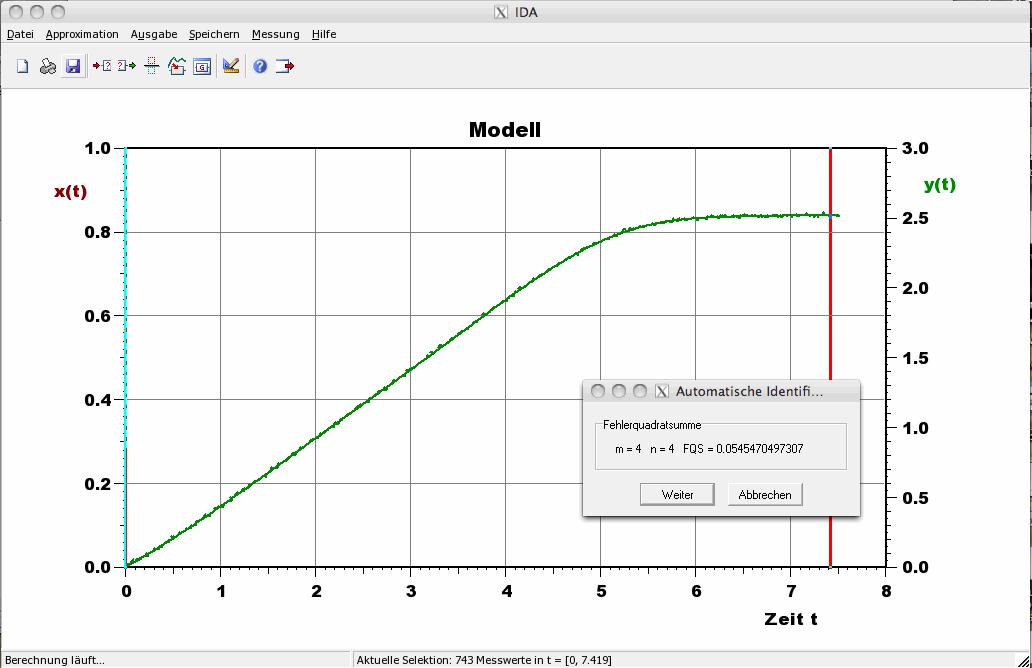Click the Zeit t axis label
1032x668 pixels.
click(x=790, y=619)
